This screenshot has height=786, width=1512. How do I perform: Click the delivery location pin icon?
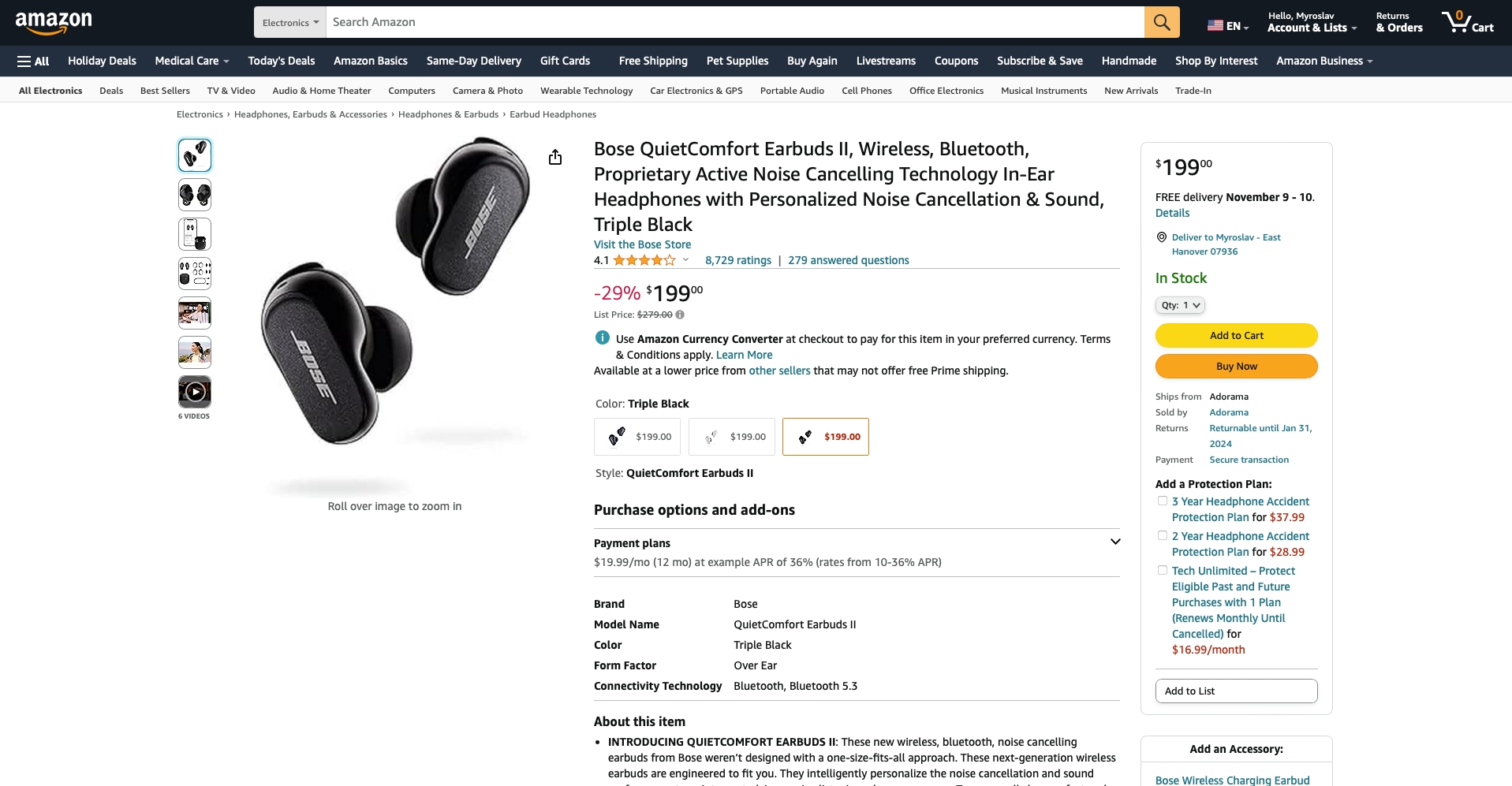click(1161, 237)
